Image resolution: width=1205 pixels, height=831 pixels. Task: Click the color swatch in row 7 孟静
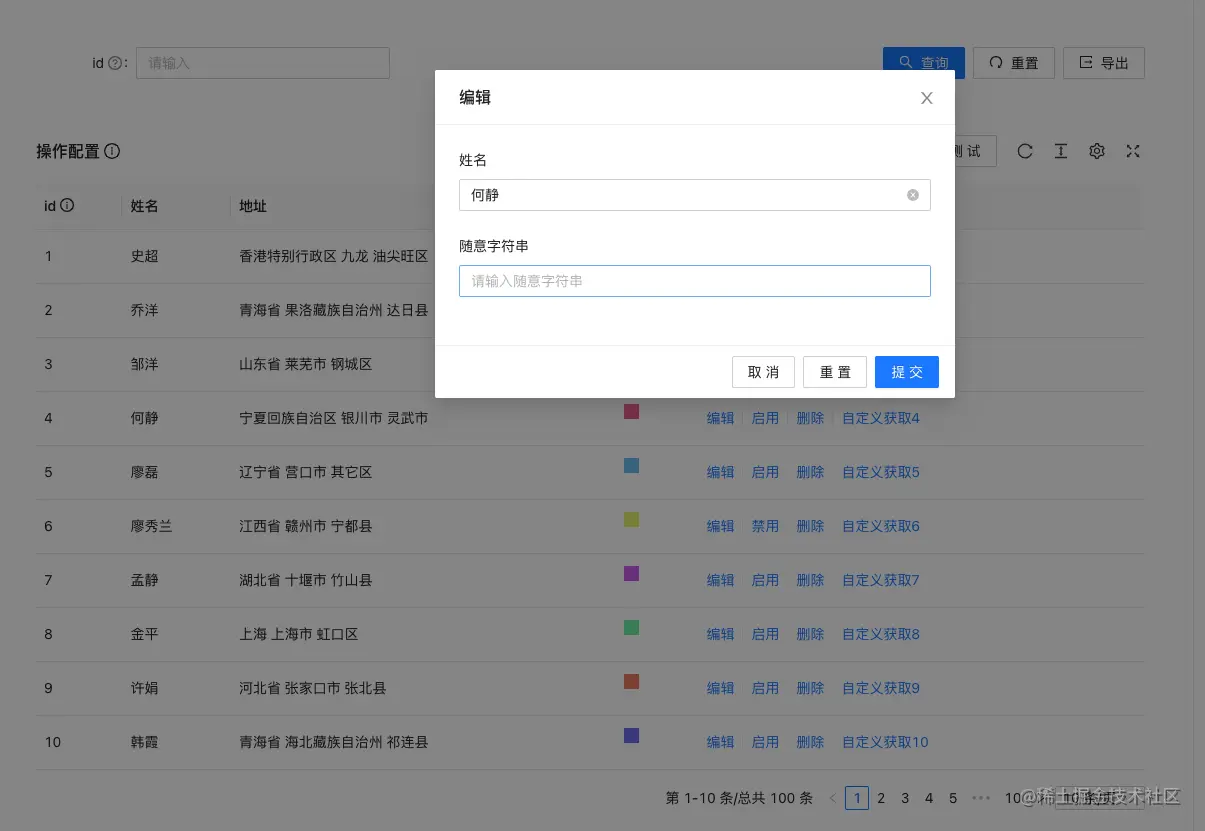point(631,573)
